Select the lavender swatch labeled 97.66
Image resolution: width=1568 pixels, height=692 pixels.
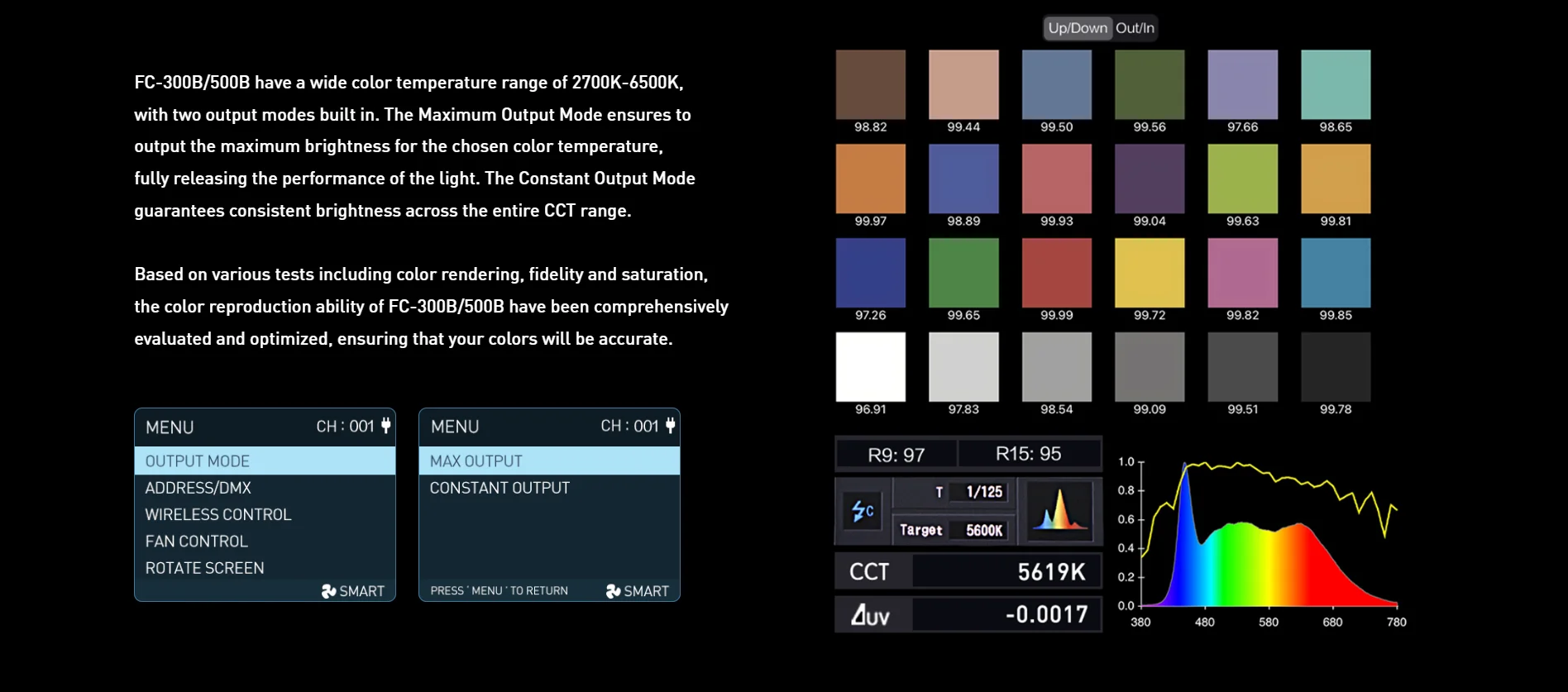[x=1243, y=84]
